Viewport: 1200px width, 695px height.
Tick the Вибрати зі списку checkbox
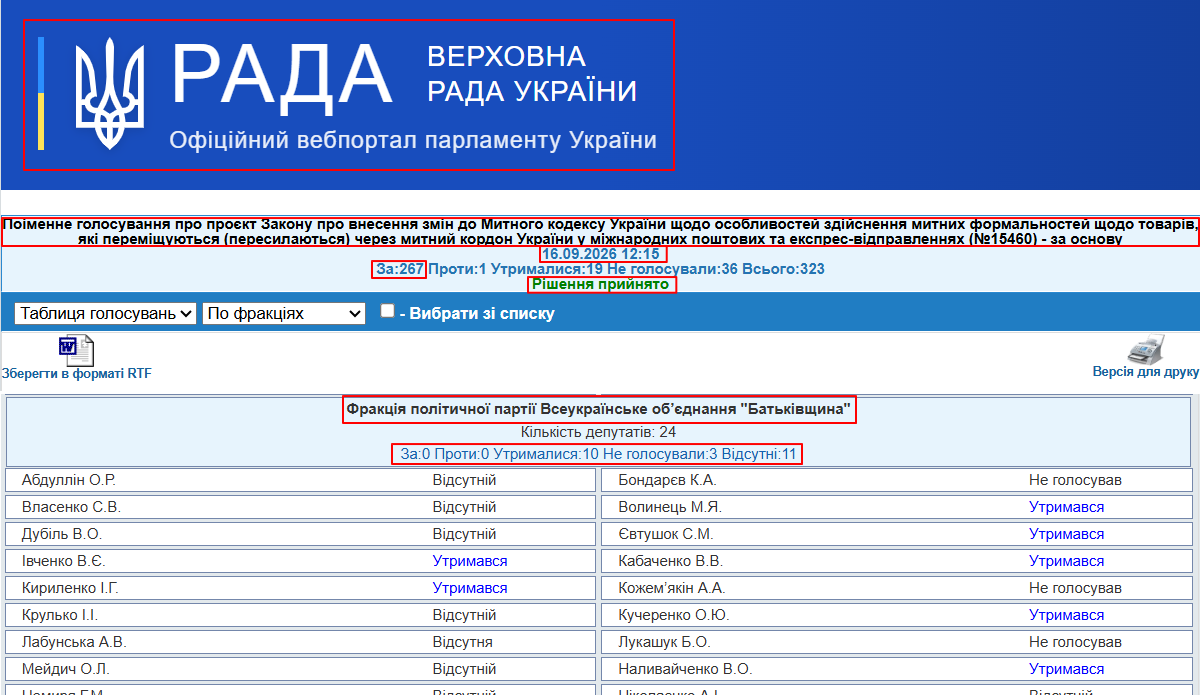pyautogui.click(x=387, y=311)
